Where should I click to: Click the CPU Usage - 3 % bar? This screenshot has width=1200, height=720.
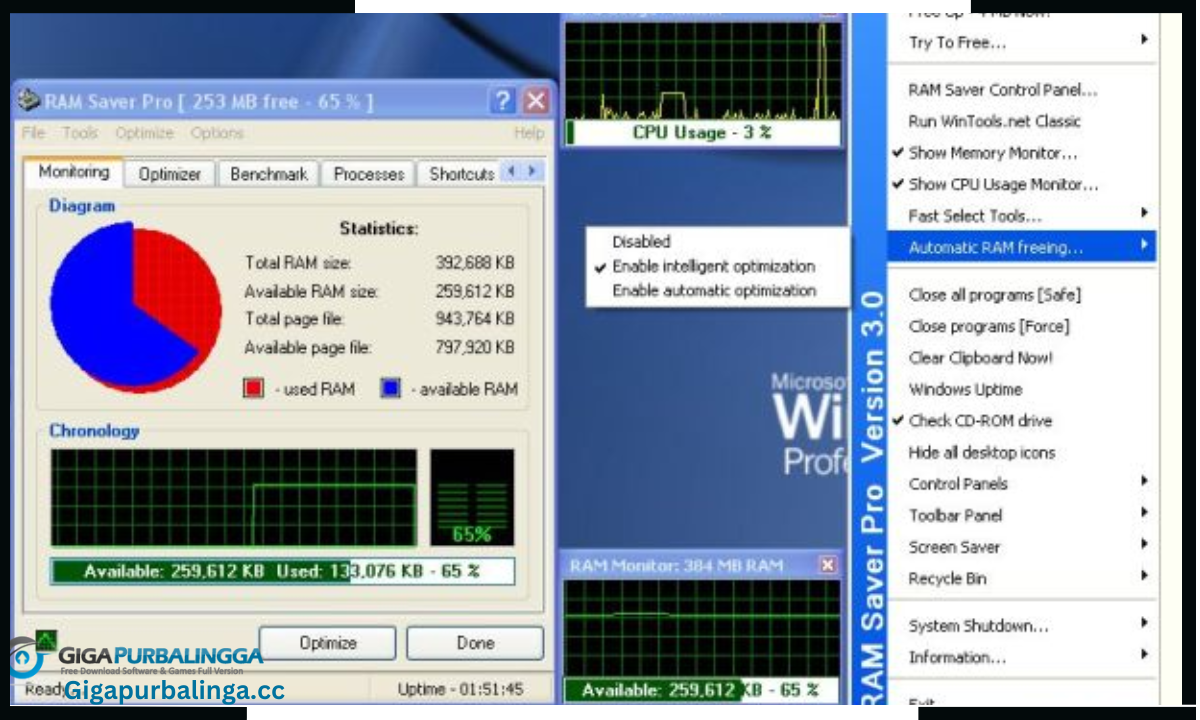(703, 133)
